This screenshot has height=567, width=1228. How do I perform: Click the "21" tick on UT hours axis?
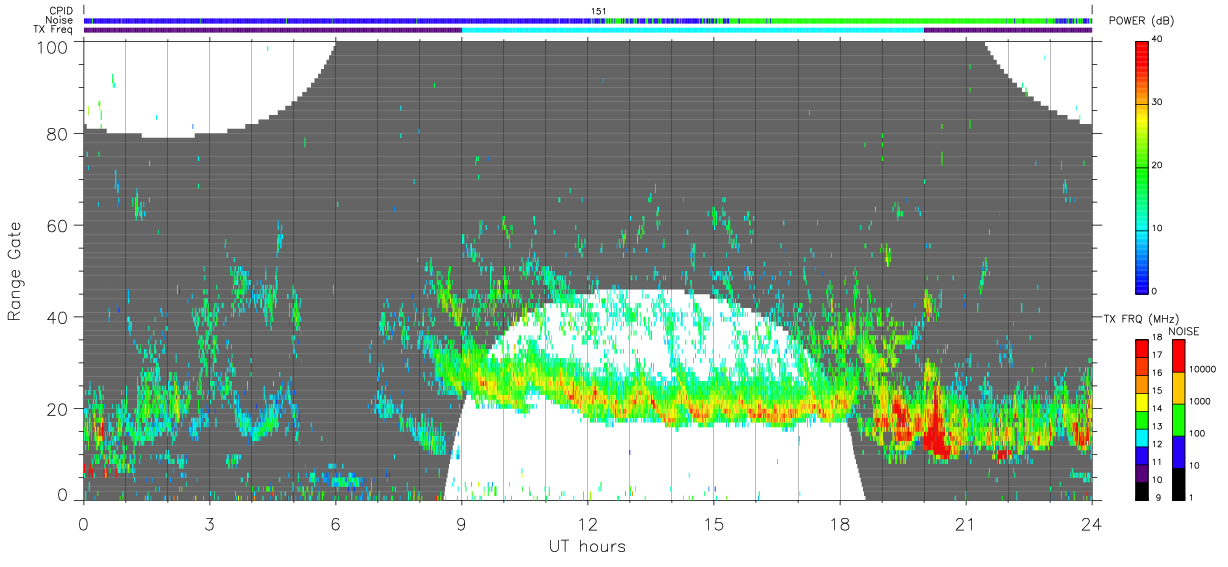[x=965, y=523]
